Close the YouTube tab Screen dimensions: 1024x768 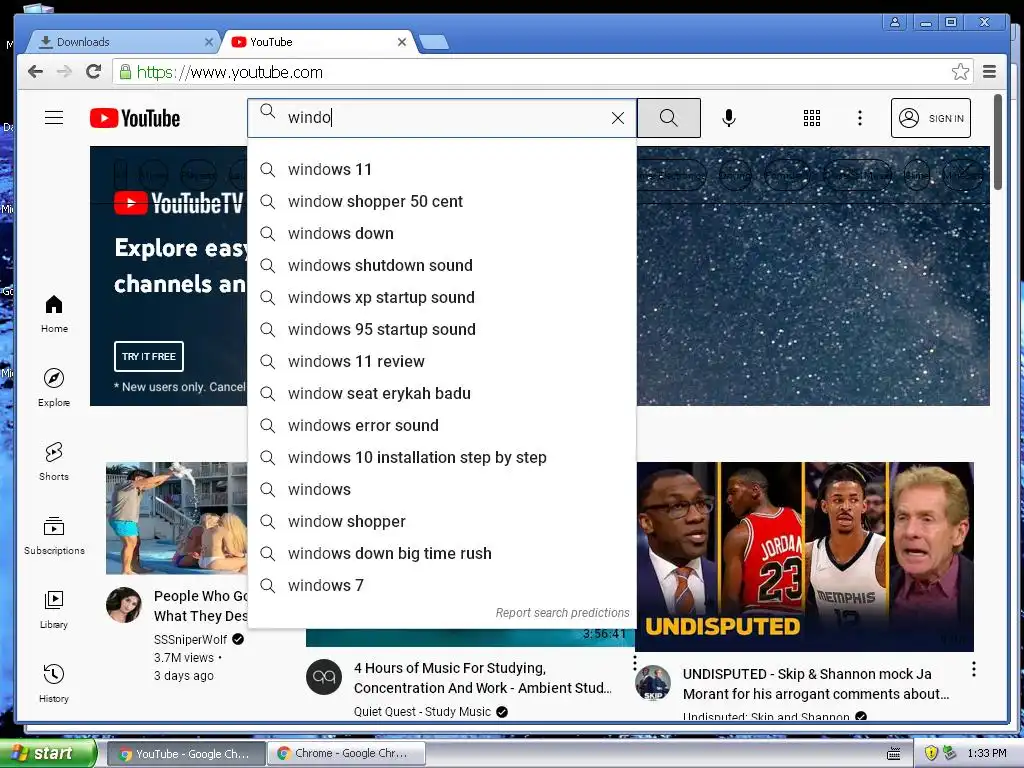[x=402, y=42]
